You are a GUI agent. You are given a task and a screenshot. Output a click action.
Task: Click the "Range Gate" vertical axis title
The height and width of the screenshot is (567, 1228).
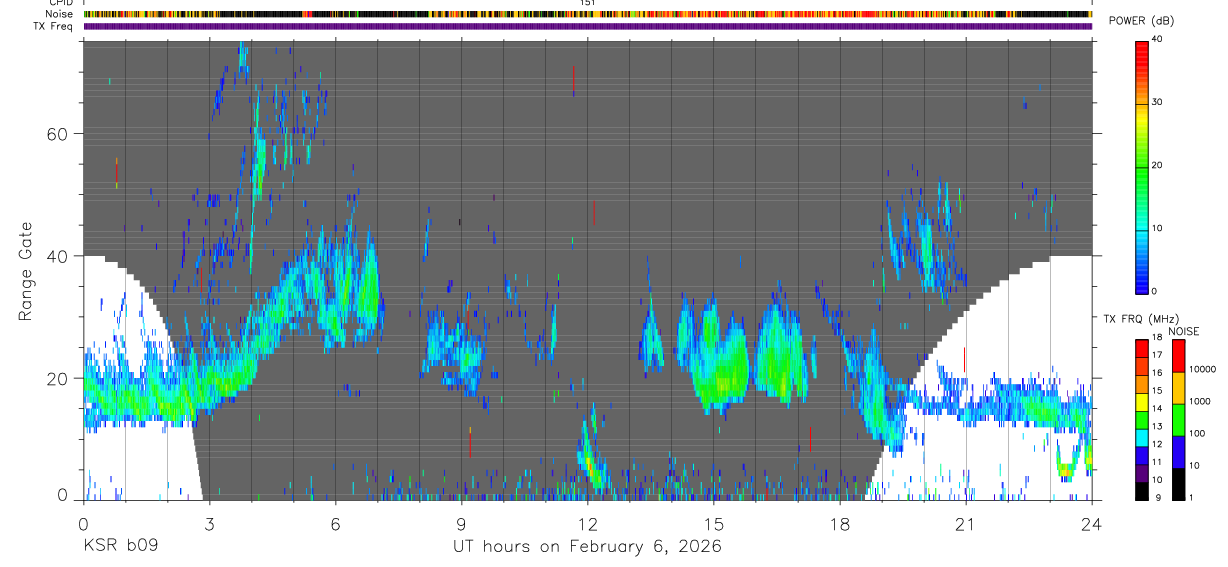25,270
